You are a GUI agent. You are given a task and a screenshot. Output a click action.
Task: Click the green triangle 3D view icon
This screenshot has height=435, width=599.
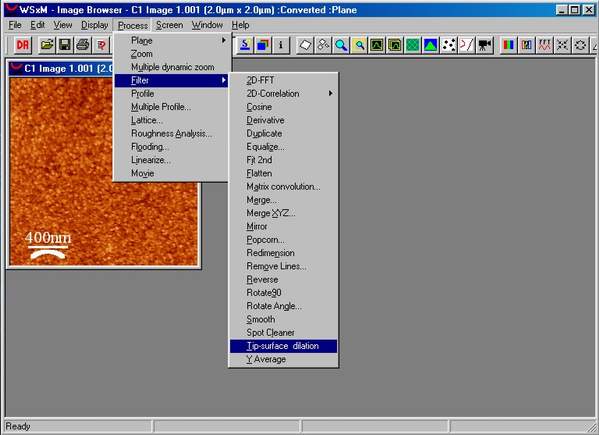431,45
